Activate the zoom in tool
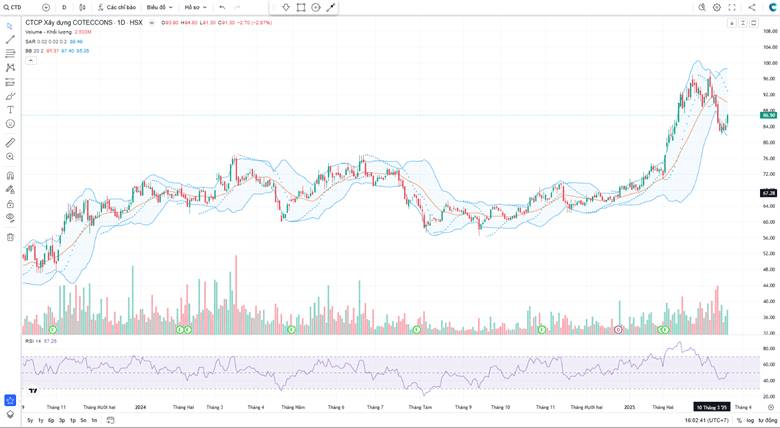Screen dimensions: 780x428 (x=10, y=157)
